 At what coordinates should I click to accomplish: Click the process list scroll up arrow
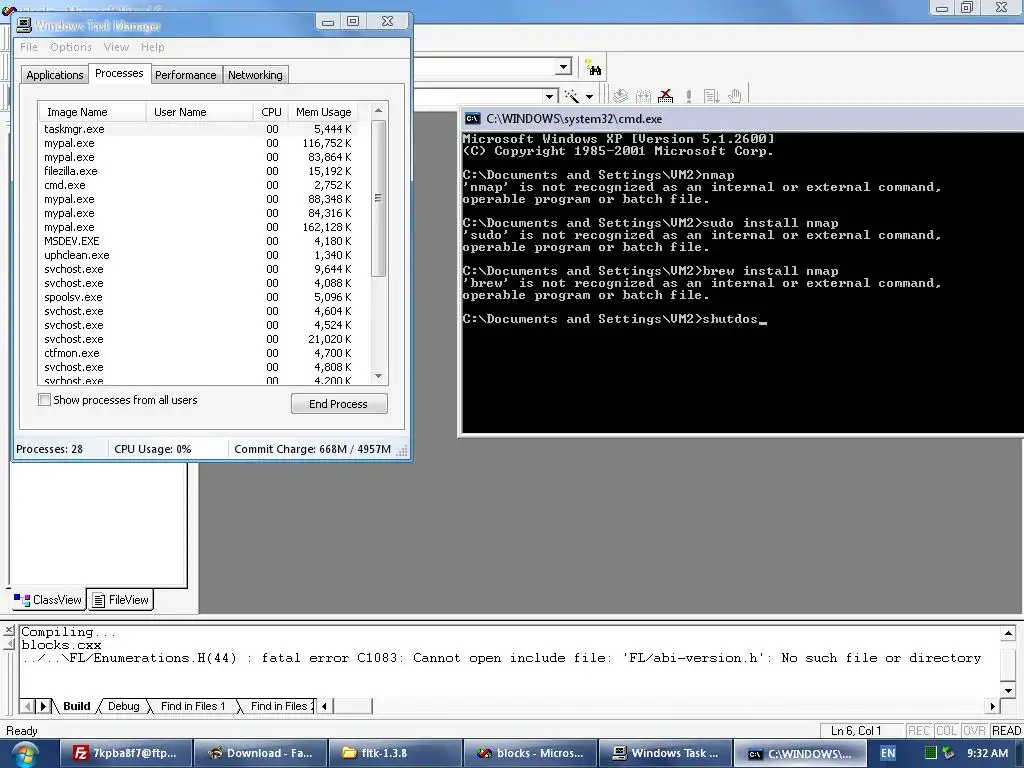[x=378, y=111]
